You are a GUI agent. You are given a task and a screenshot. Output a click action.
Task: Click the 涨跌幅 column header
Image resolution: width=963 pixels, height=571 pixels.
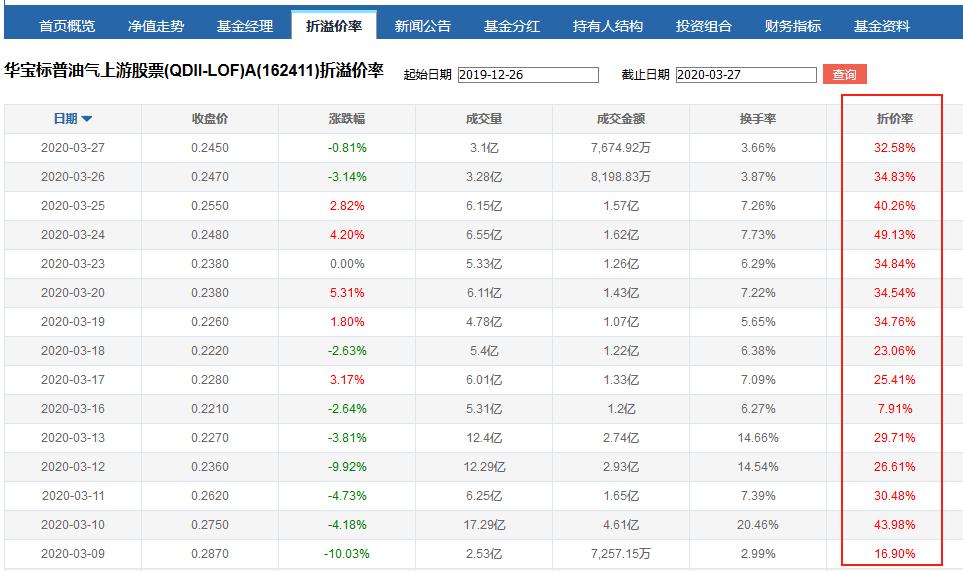click(347, 118)
